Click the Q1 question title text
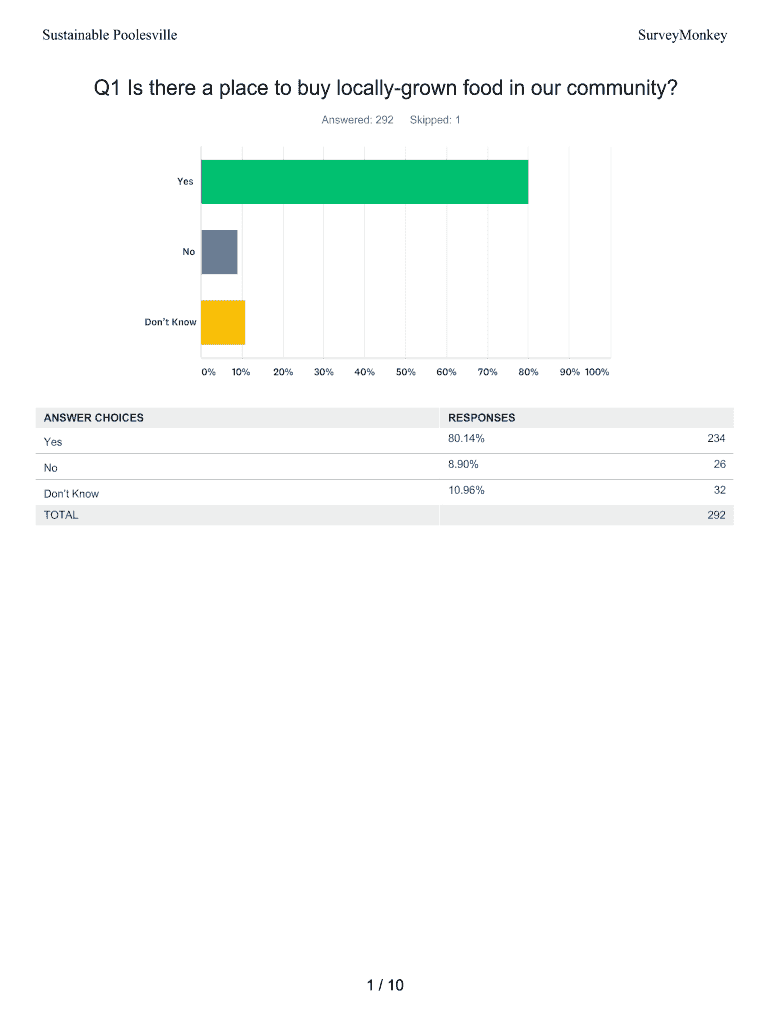This screenshot has height=1024, width=770. pyautogui.click(x=385, y=89)
